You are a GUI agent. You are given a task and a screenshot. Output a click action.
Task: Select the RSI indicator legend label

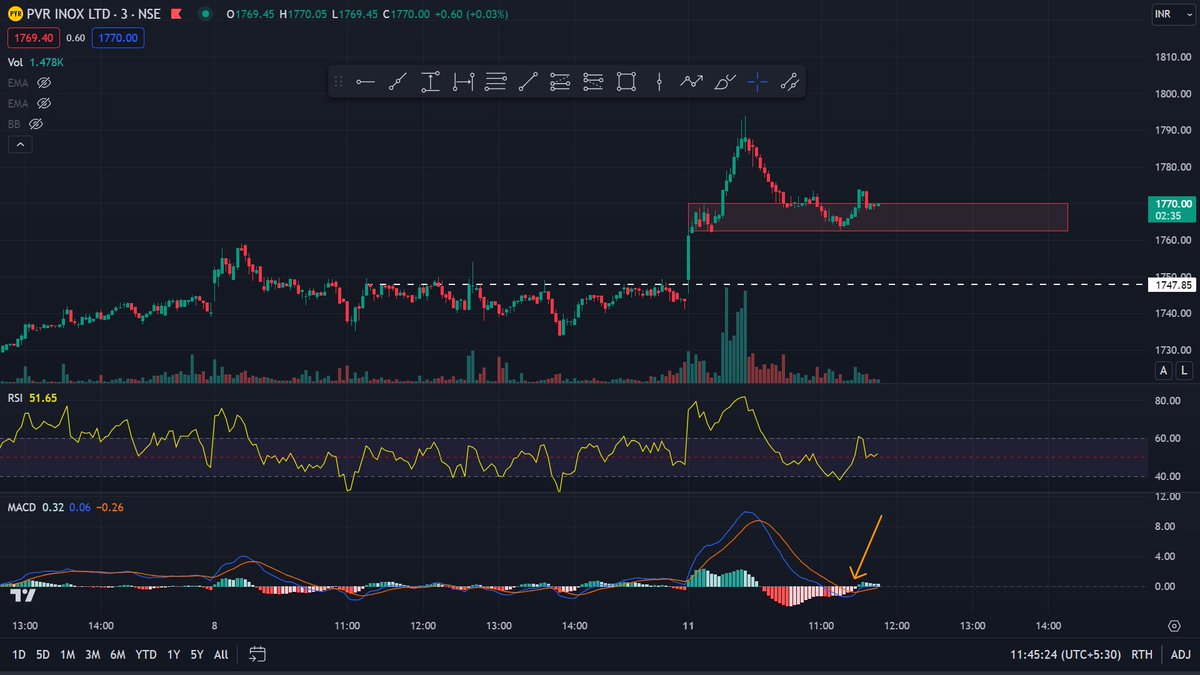(x=15, y=398)
